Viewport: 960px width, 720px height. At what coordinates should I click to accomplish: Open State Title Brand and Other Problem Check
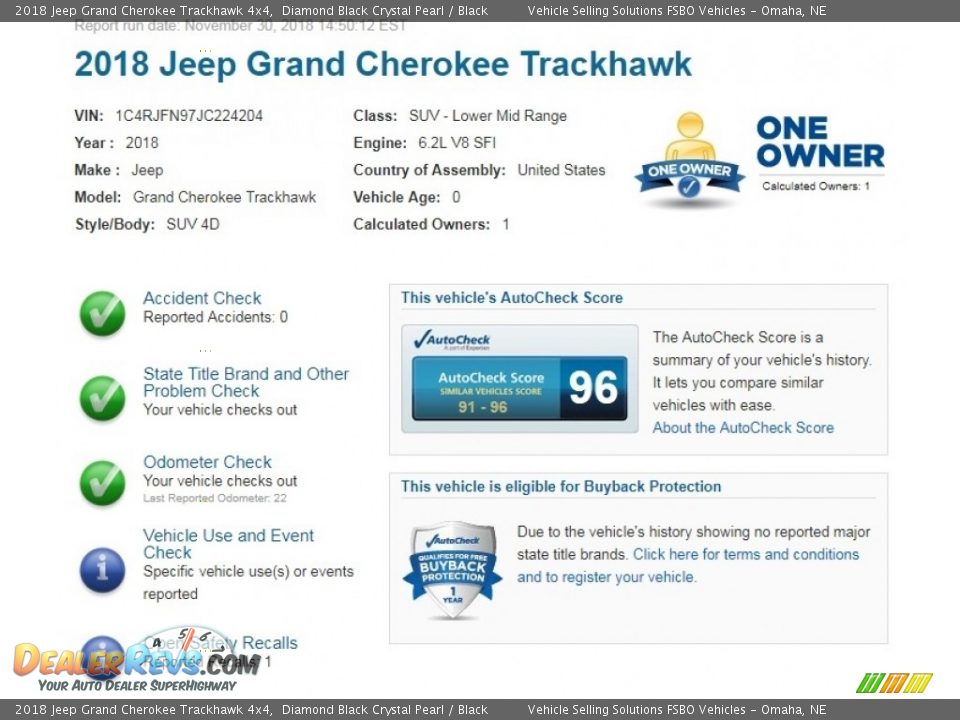tap(246, 382)
